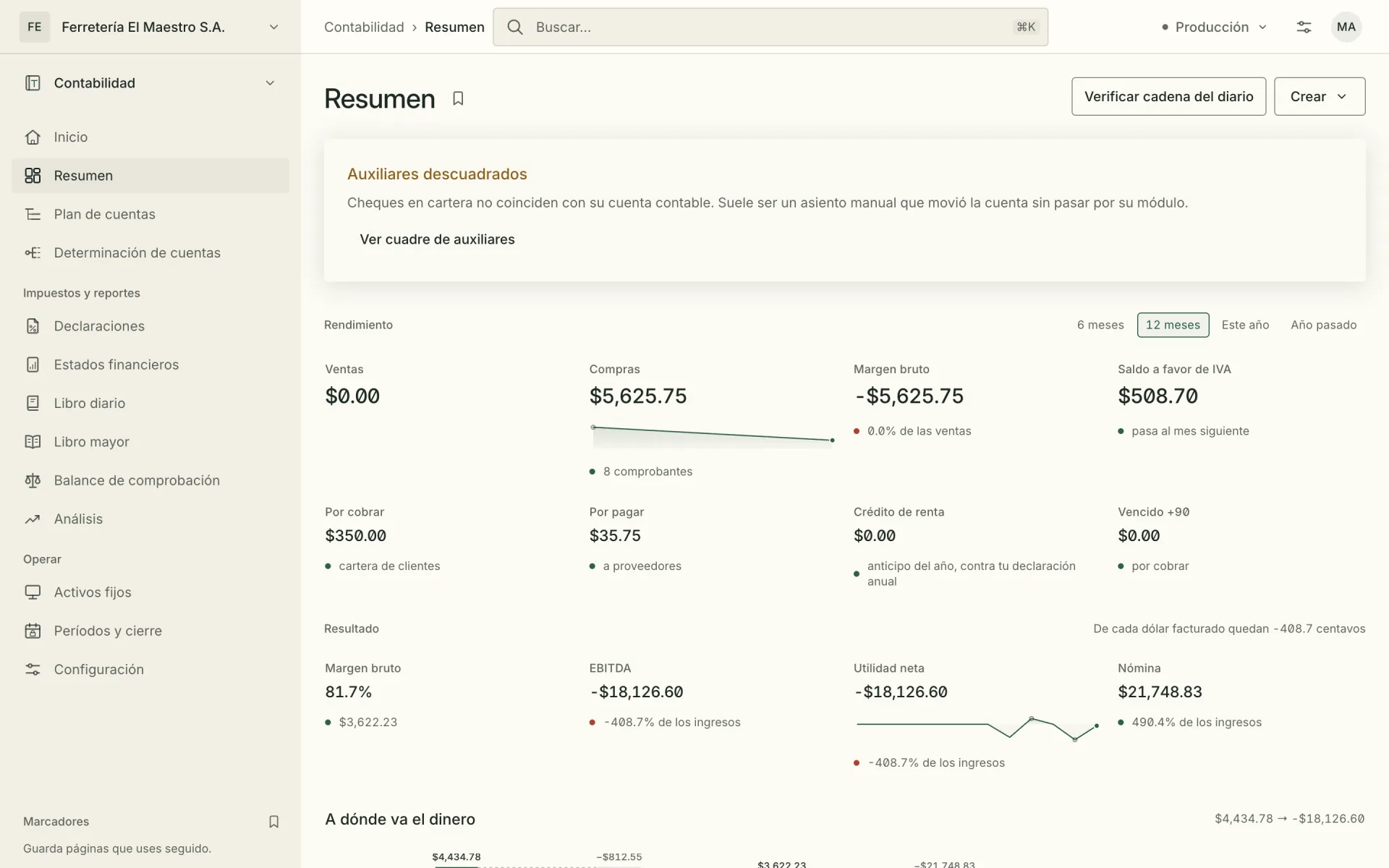
Task: Expand the Ferretería El Maestro S.A. company switcher
Action: [x=150, y=27]
